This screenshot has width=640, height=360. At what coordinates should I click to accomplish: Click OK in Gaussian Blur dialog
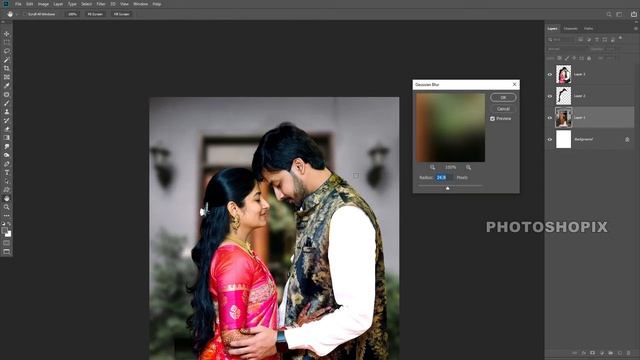(503, 98)
